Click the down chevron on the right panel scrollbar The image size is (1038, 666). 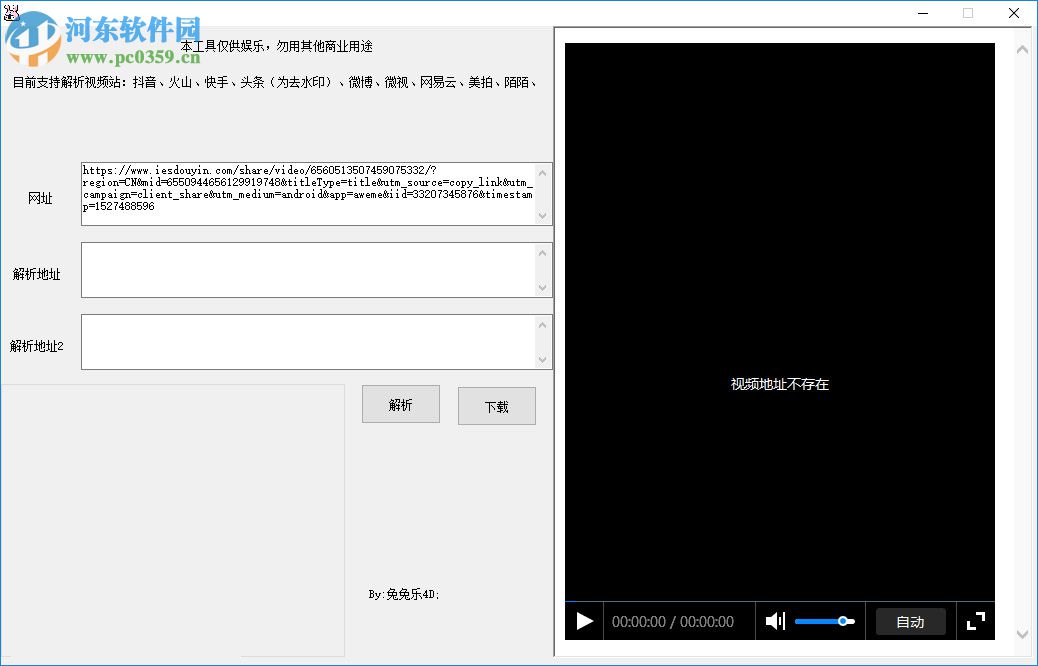tap(1023, 634)
